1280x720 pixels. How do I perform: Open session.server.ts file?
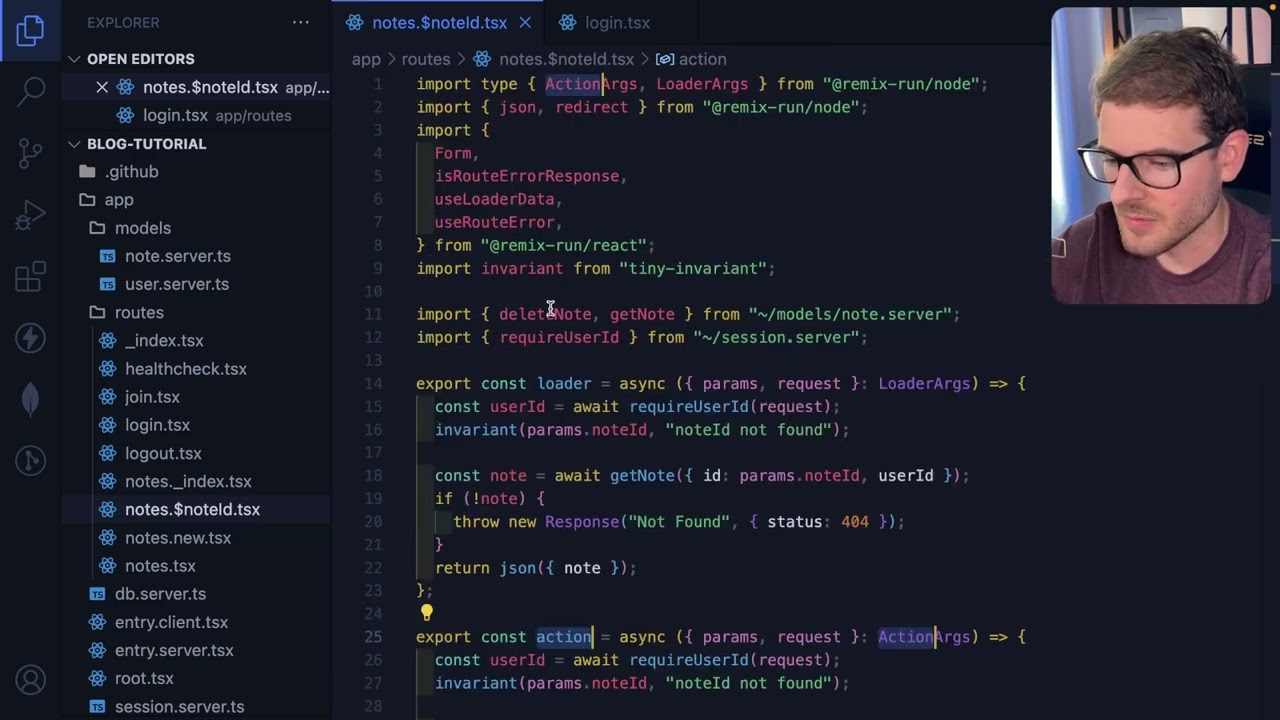pyautogui.click(x=179, y=706)
